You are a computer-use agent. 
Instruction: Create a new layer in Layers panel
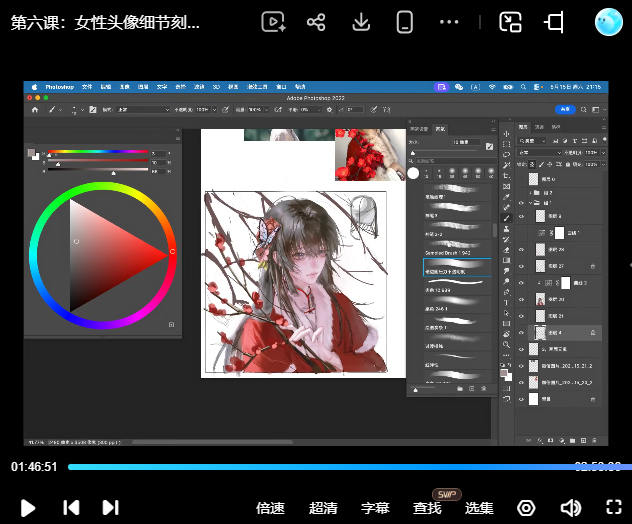583,441
